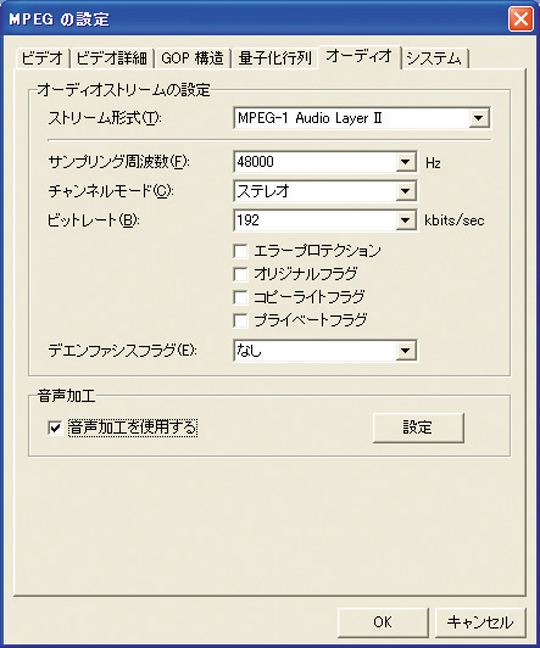Open the システム tab
The height and width of the screenshot is (648, 540).
[434, 58]
